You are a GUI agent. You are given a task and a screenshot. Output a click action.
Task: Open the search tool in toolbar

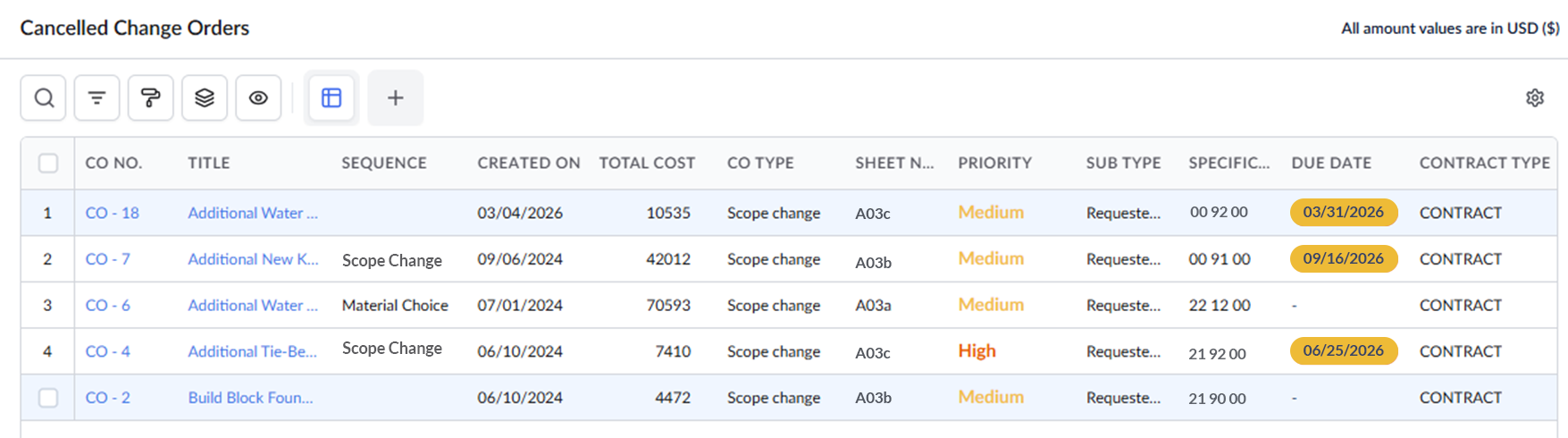coord(43,97)
